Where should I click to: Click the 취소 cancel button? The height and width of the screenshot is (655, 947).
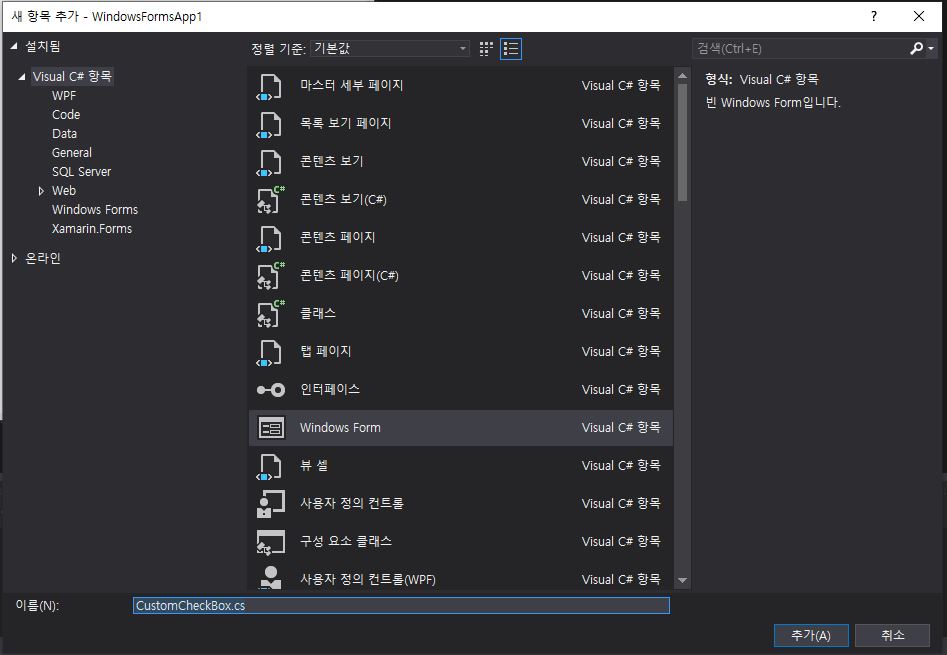pyautogui.click(x=892, y=635)
